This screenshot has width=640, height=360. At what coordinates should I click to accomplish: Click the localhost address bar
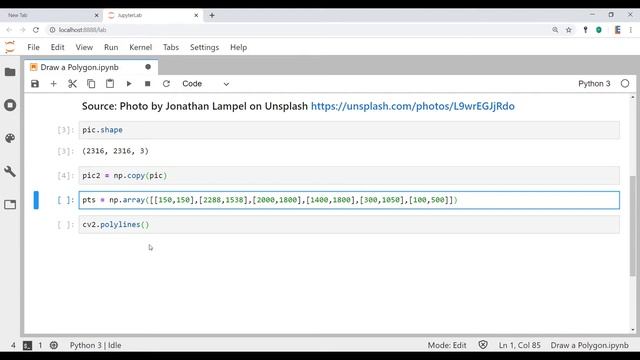(298, 30)
